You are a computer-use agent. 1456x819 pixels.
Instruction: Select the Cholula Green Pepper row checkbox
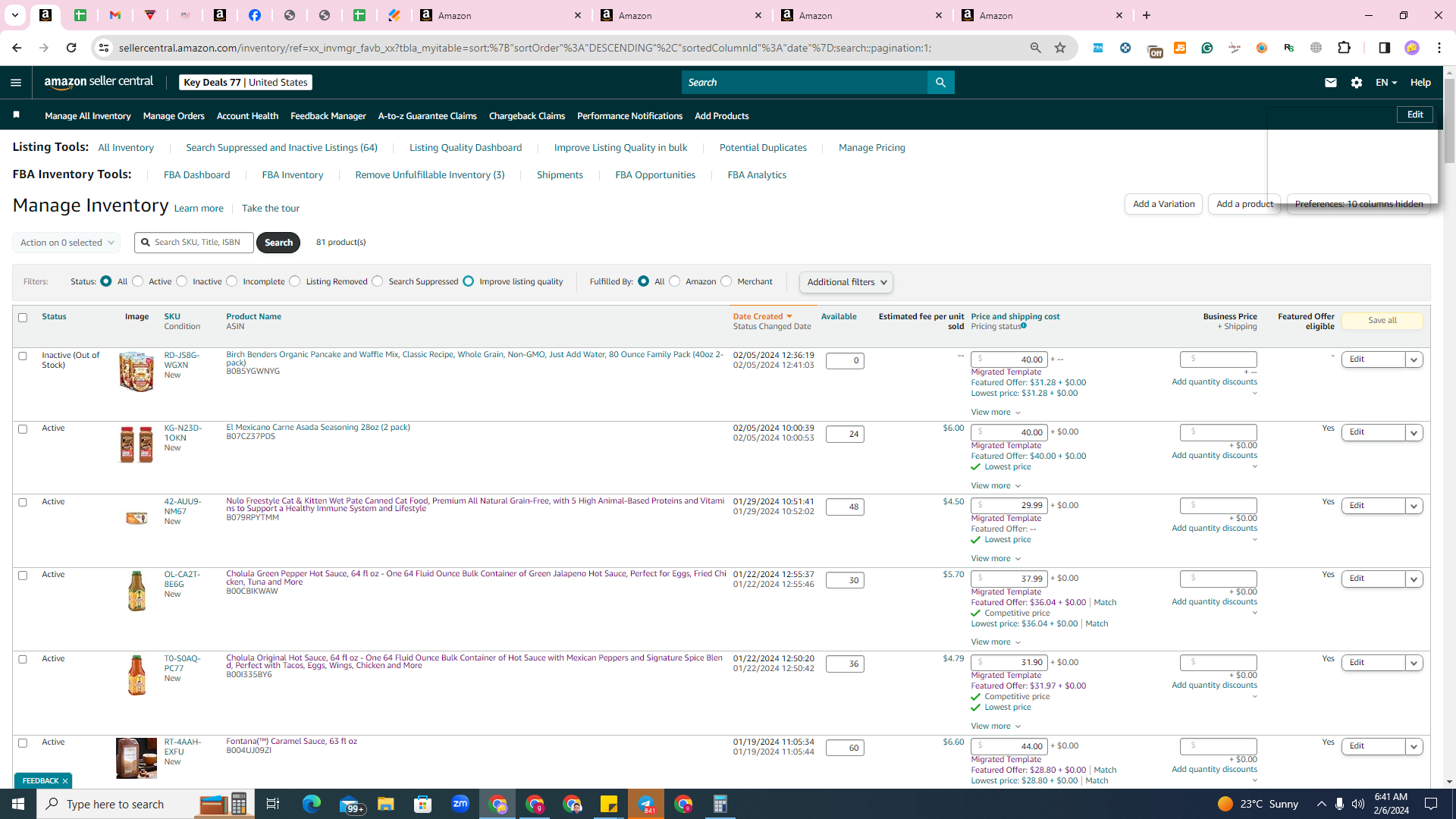(23, 576)
